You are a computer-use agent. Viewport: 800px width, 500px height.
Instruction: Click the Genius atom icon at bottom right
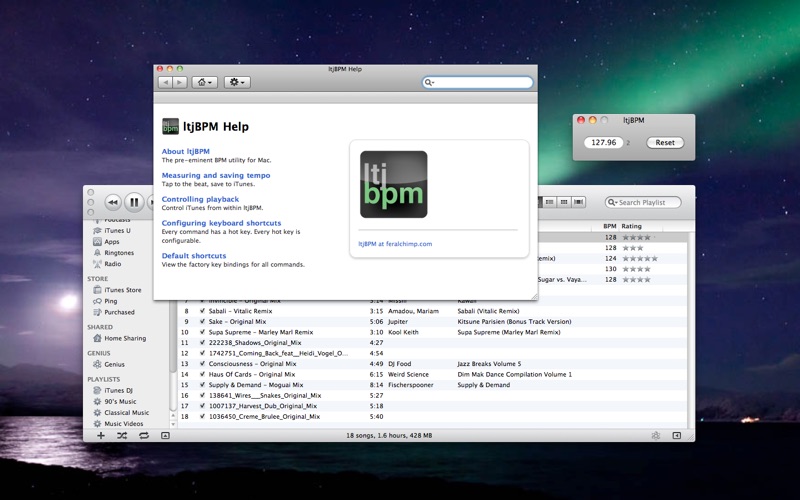click(656, 436)
